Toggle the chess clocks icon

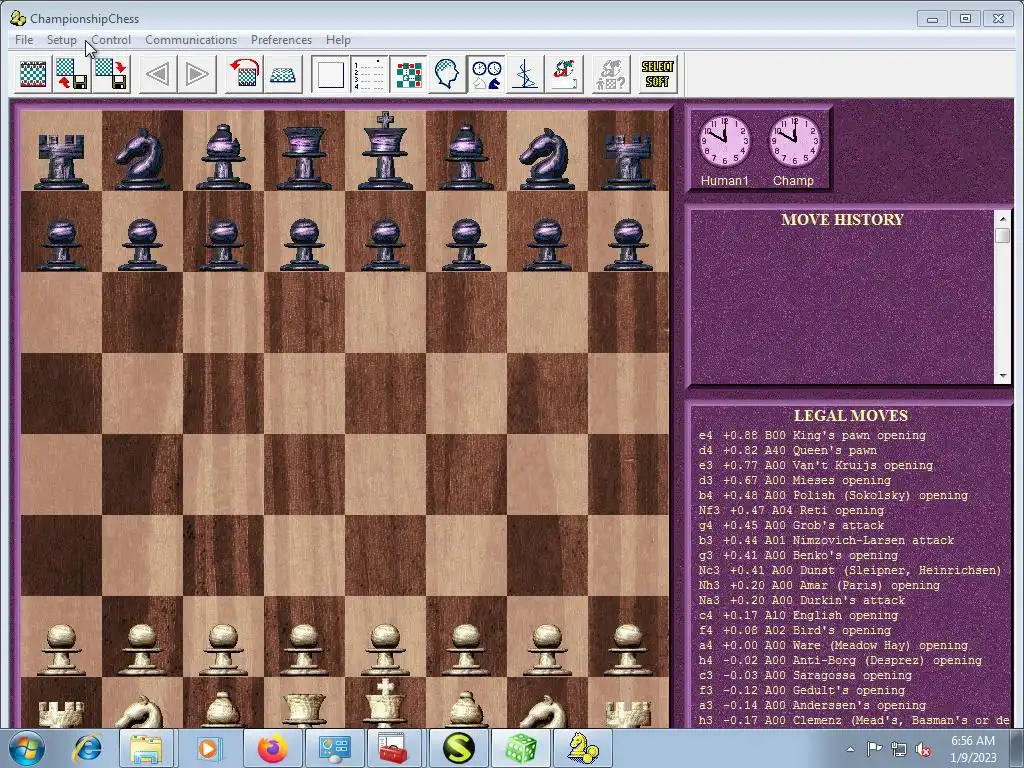click(487, 74)
